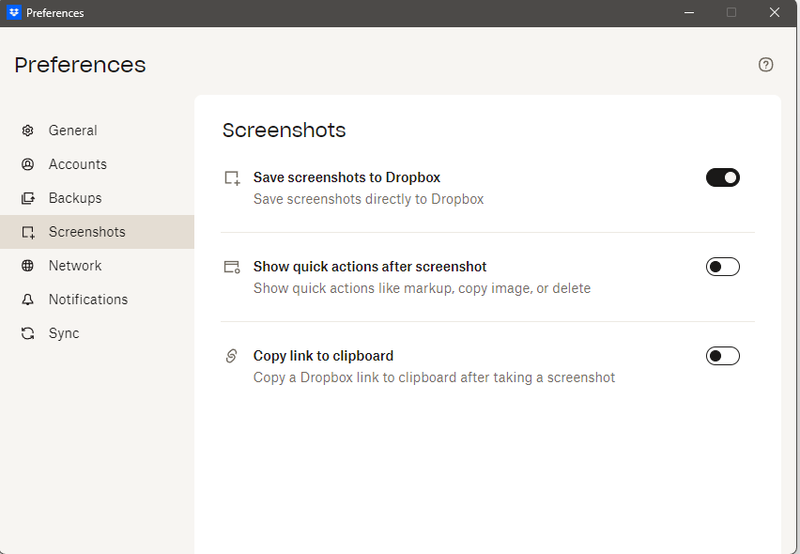Click the General gear icon in sidebar
The image size is (800, 554).
coord(28,130)
